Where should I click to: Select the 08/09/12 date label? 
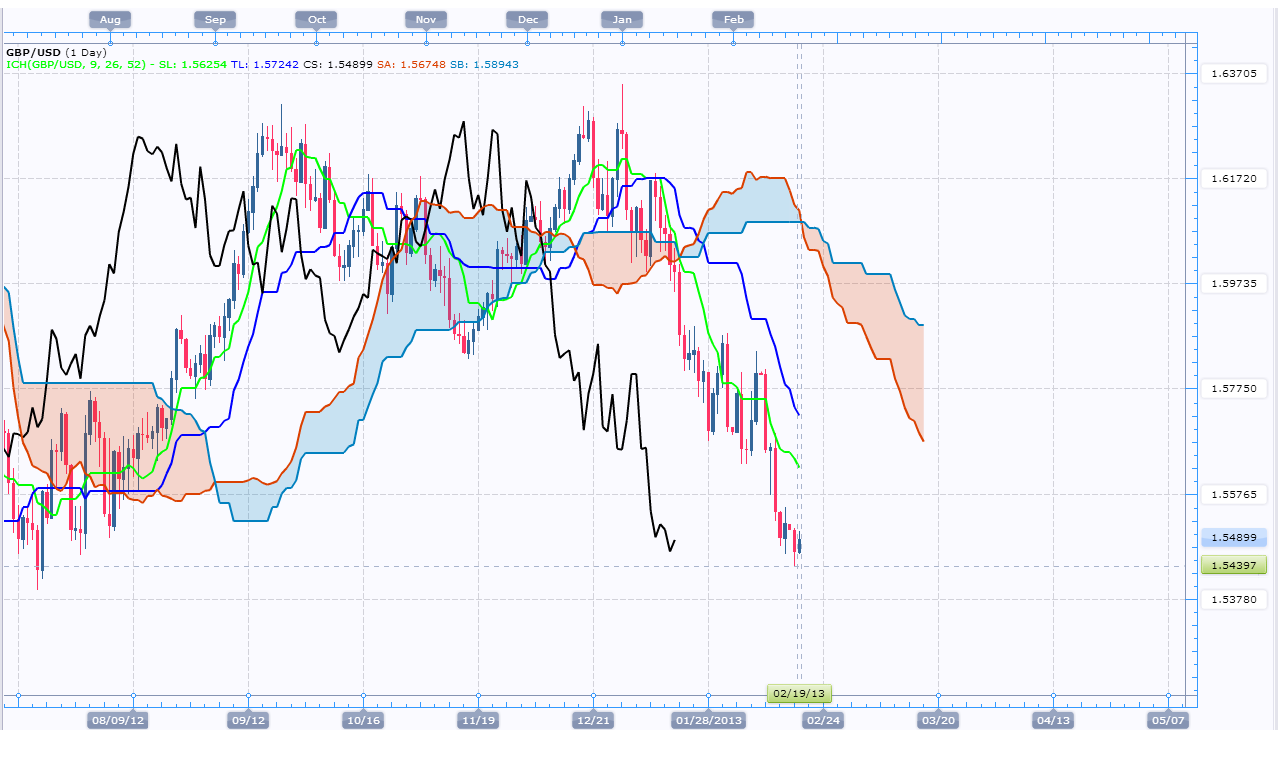pyautogui.click(x=118, y=720)
